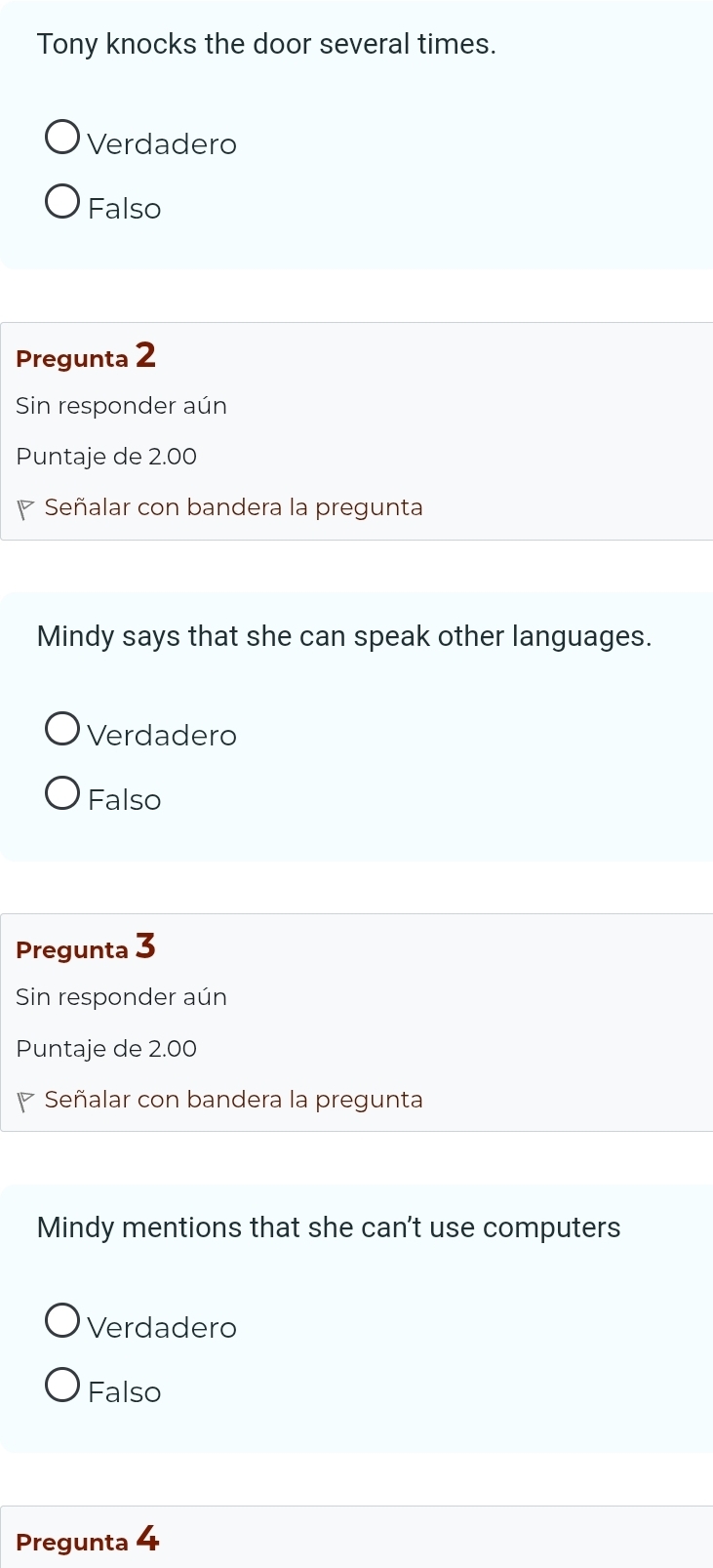The width and height of the screenshot is (713, 1568).
Task: Select Verdadero for the Tony knocks question
Action: pyautogui.click(x=62, y=139)
